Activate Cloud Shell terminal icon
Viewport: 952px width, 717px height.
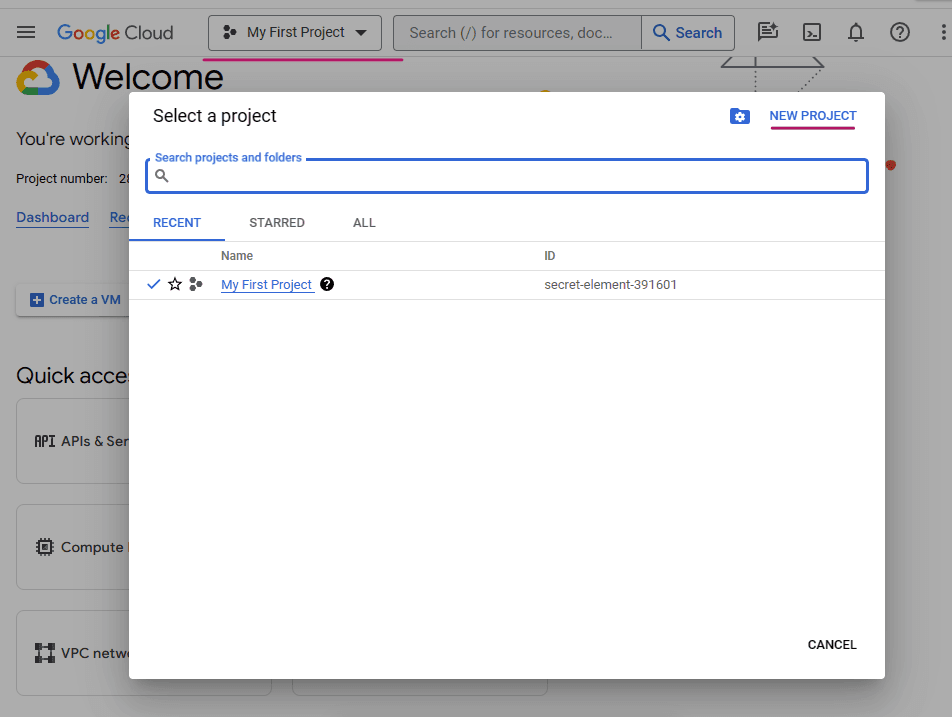[x=812, y=32]
